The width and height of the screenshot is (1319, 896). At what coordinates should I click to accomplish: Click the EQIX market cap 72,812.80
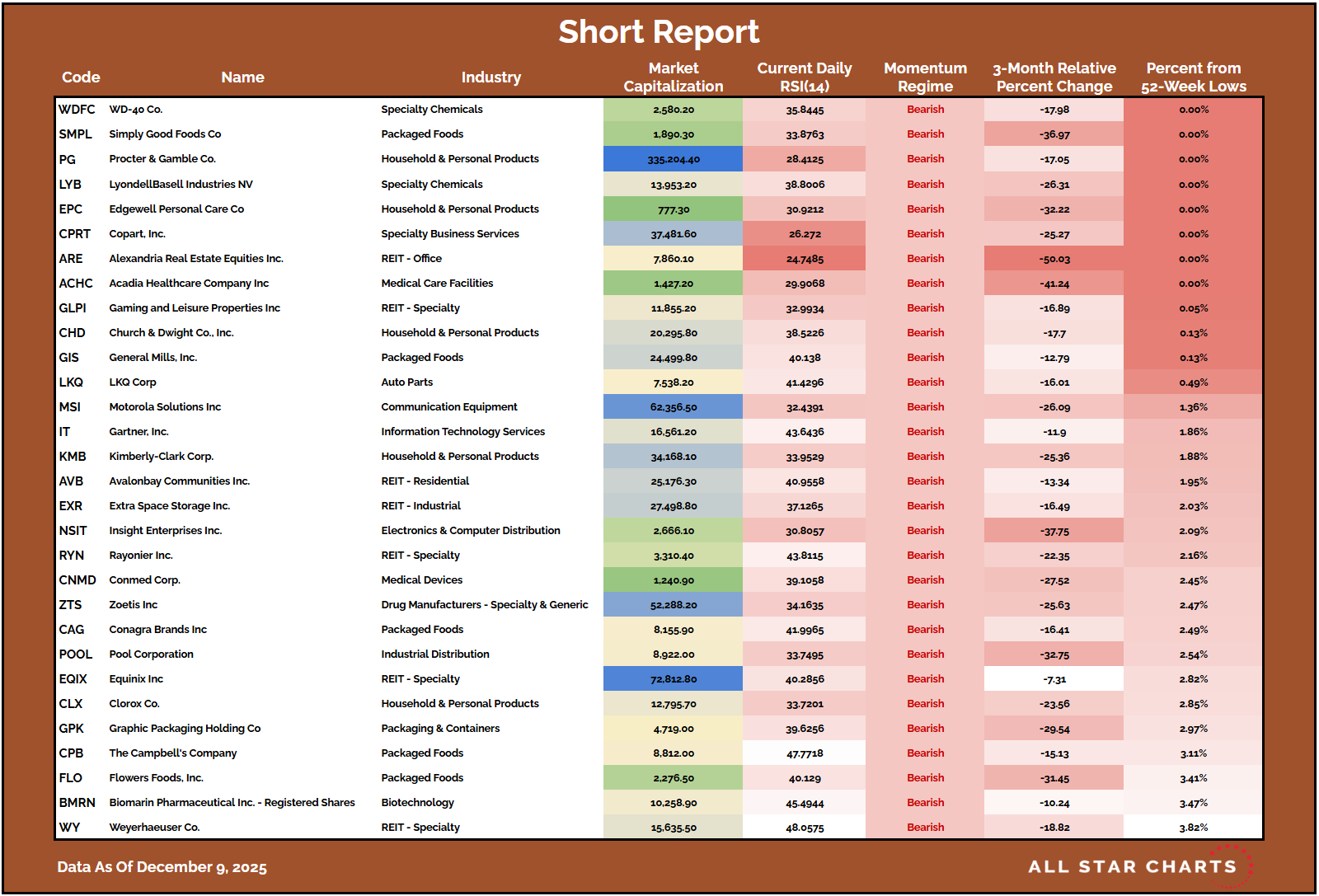(673, 679)
